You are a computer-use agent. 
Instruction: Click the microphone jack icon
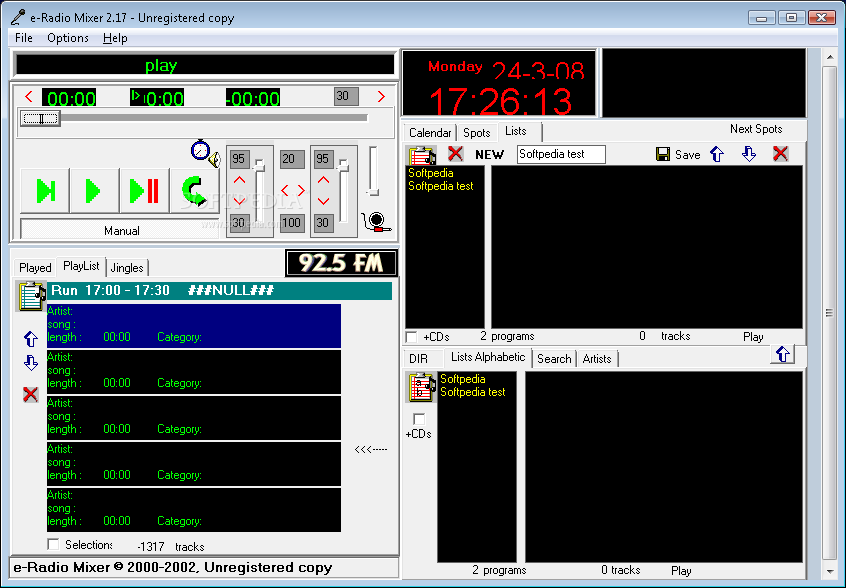pyautogui.click(x=376, y=222)
